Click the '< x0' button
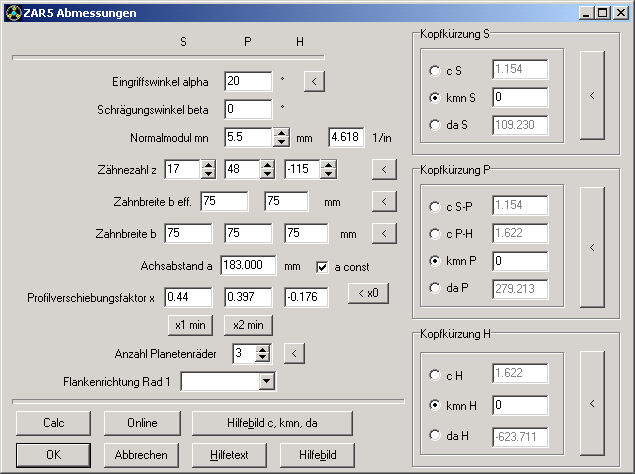635x474 pixels. tap(368, 293)
